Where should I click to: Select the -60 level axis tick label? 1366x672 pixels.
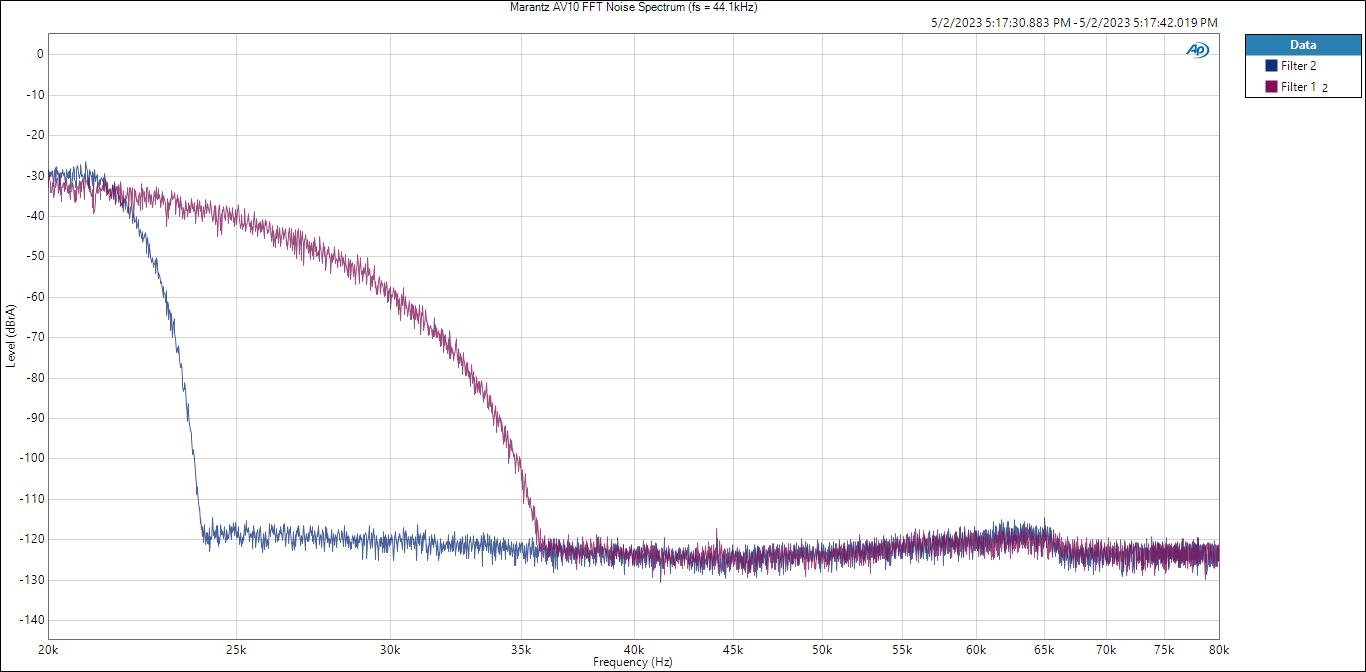coord(35,297)
